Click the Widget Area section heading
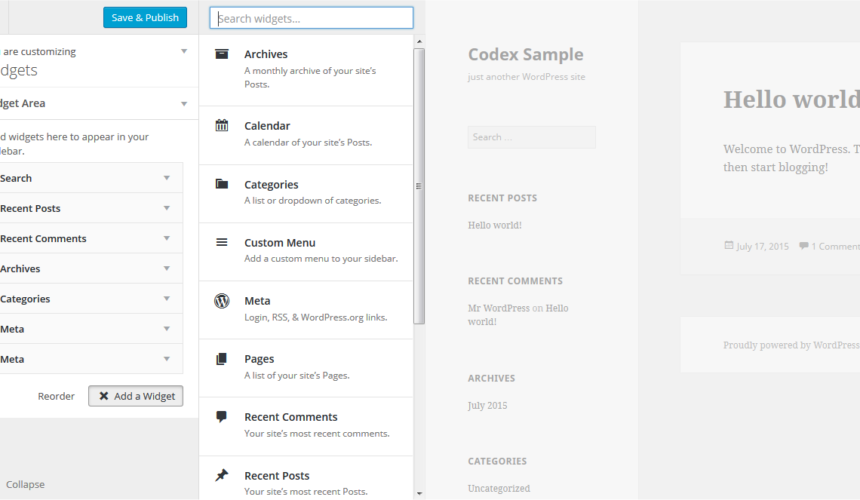 click(x=22, y=103)
